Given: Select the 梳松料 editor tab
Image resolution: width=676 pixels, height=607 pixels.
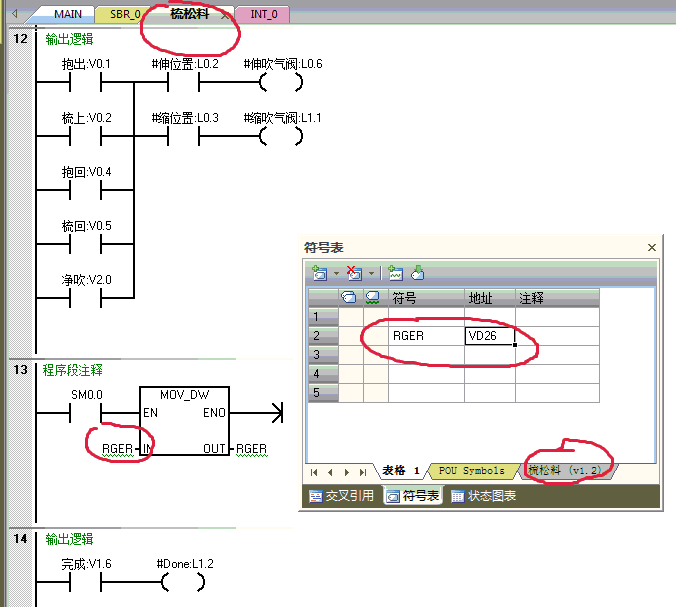Looking at the screenshot, I should [189, 14].
